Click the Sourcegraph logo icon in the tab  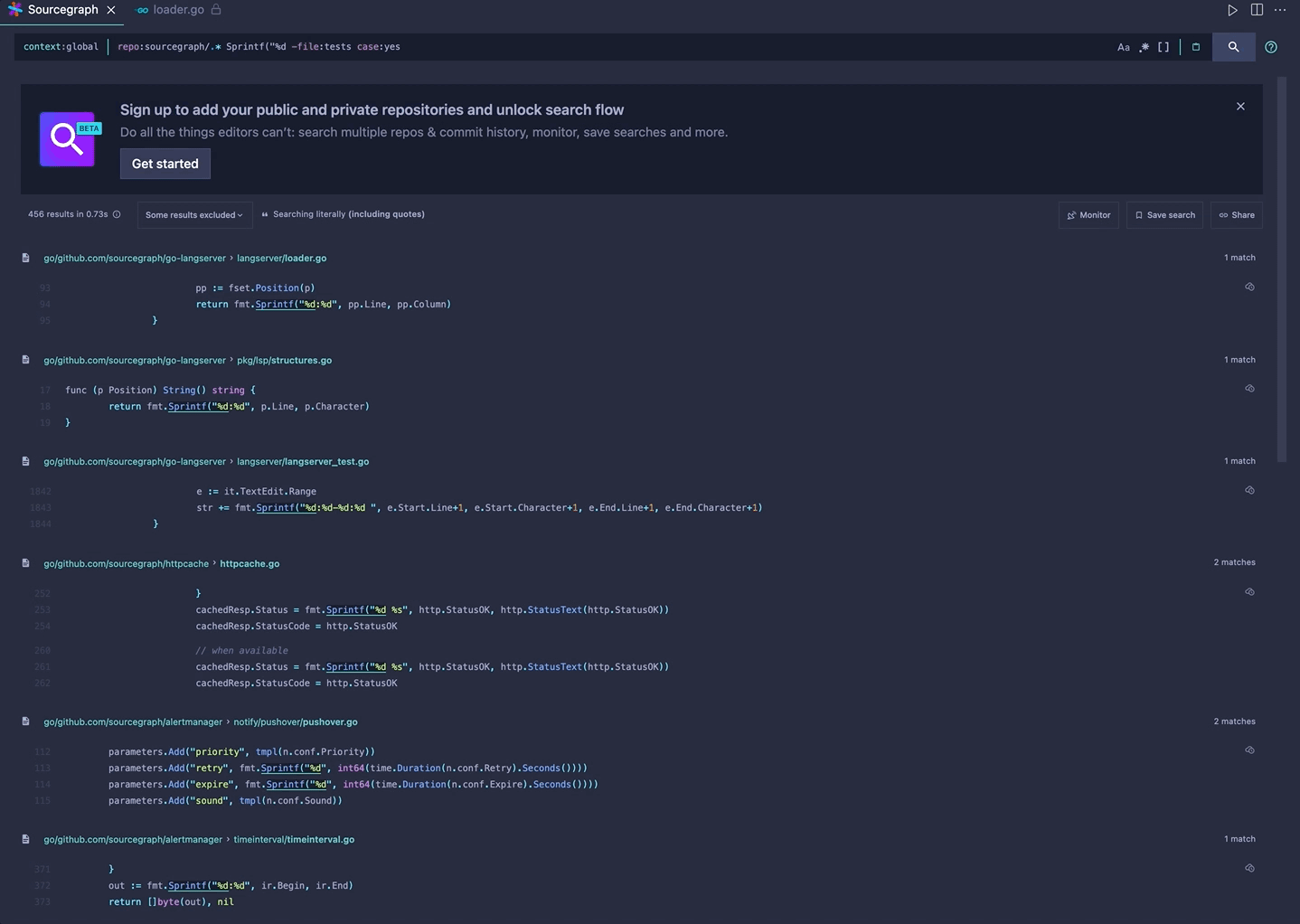pyautogui.click(x=14, y=10)
